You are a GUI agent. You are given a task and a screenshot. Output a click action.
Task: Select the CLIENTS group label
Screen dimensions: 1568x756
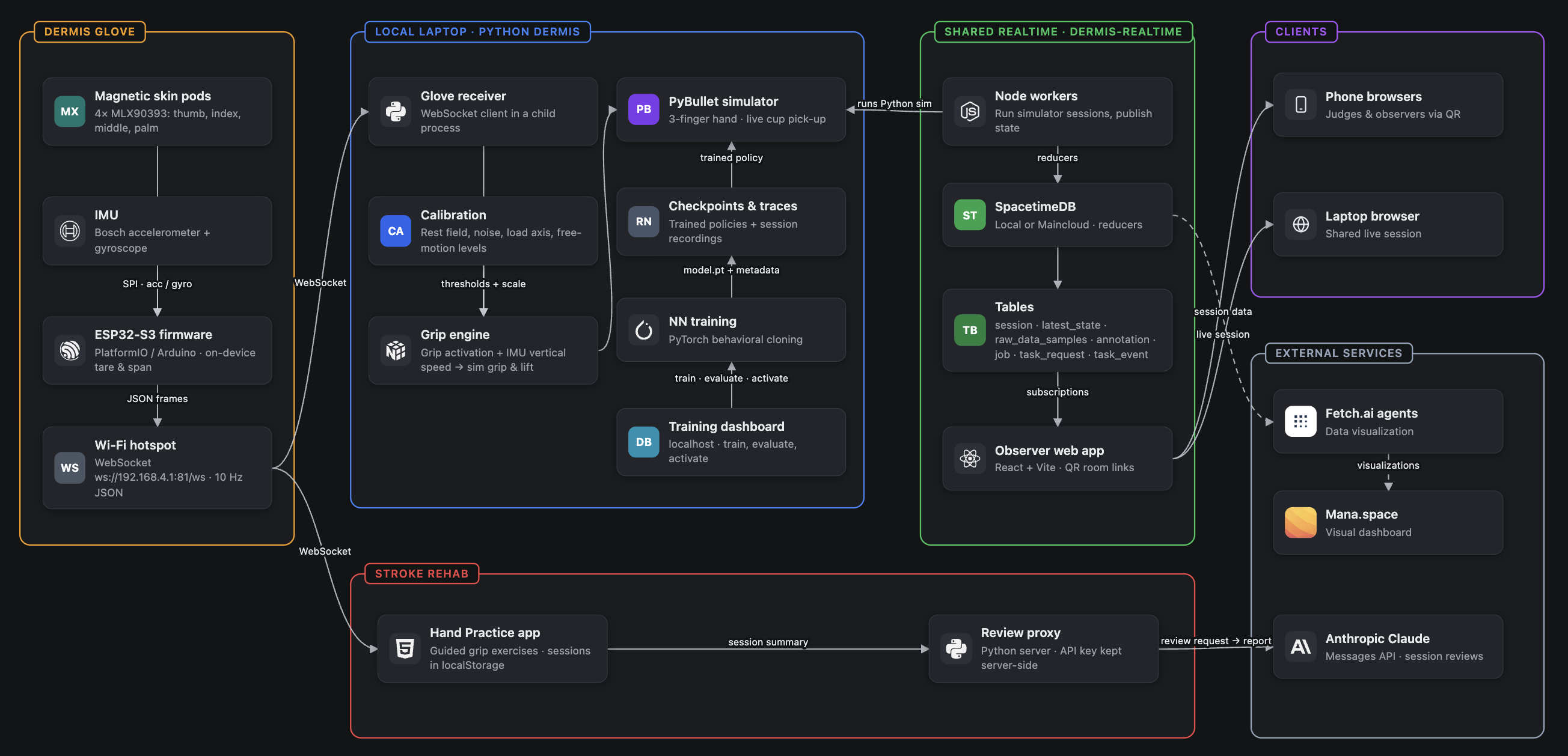[x=1301, y=32]
